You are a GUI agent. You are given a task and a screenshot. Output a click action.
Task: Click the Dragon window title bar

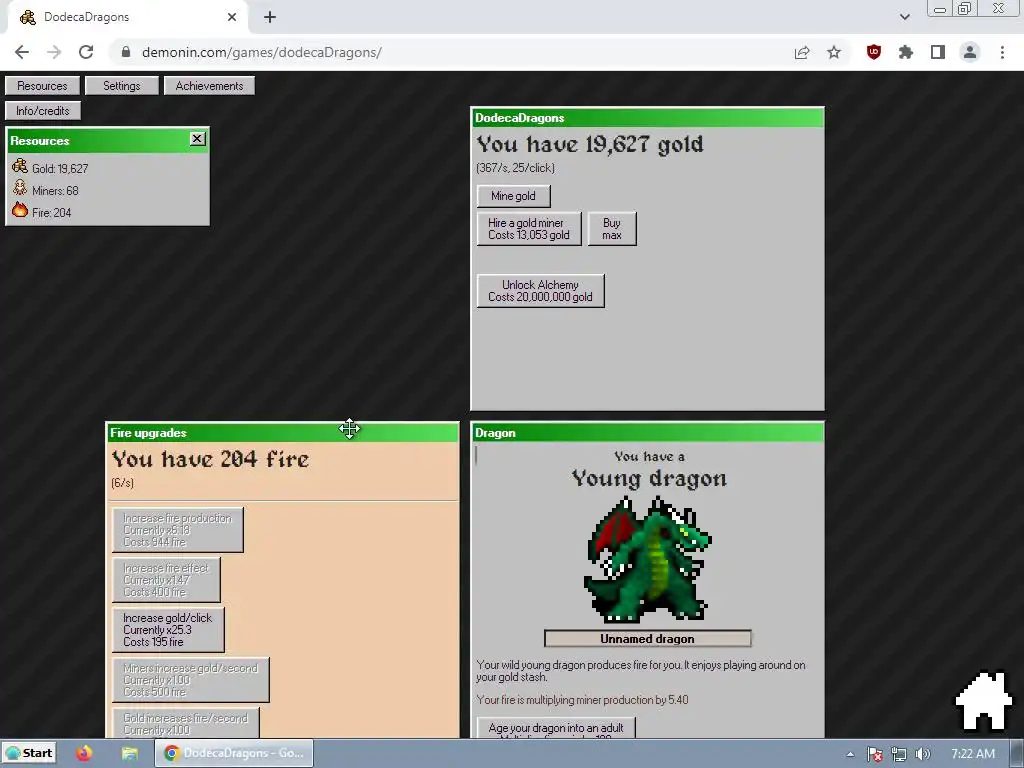tap(647, 432)
